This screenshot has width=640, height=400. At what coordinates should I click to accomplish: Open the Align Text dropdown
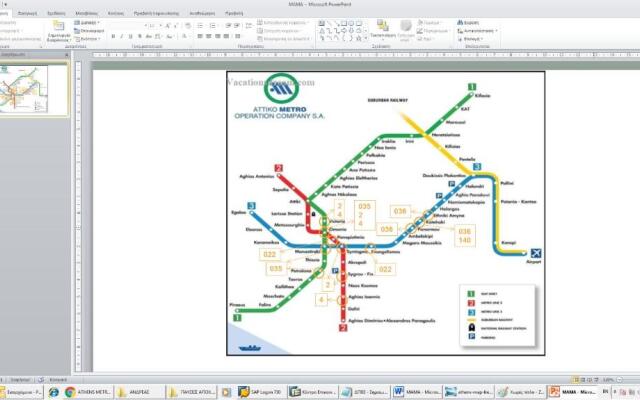[x=280, y=31]
